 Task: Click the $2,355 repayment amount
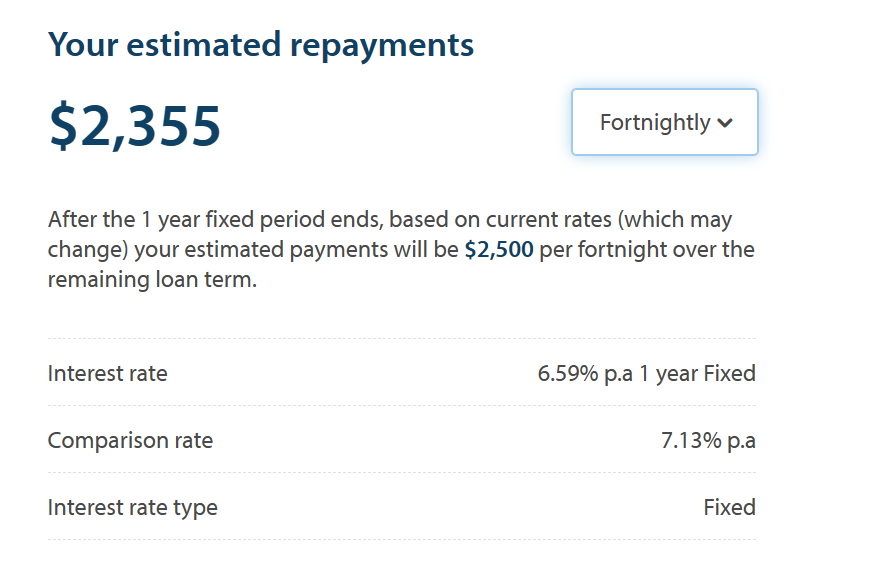tap(135, 126)
